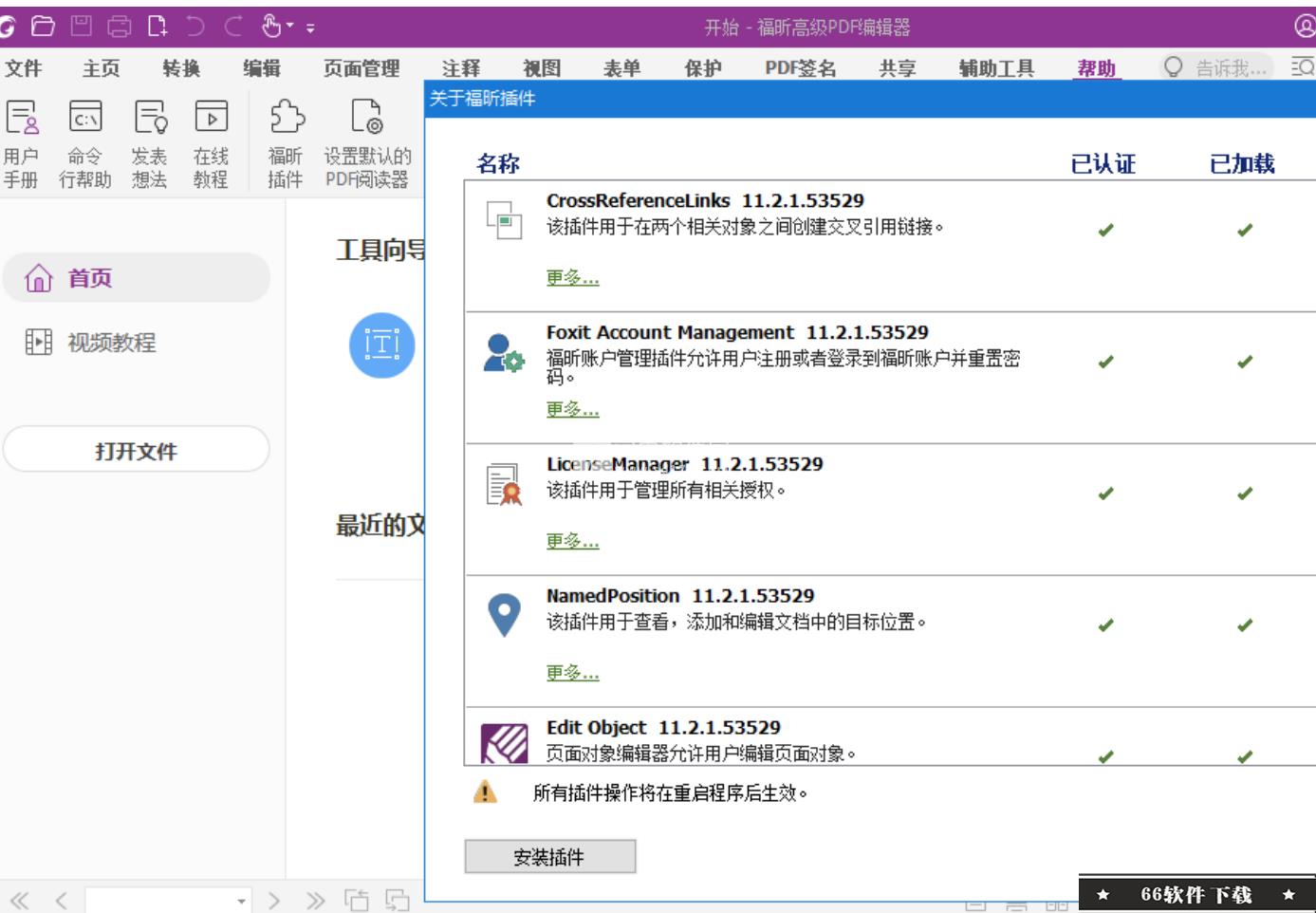Switch to the Edit (编辑) tab
The height and width of the screenshot is (913, 1316).
(262, 68)
